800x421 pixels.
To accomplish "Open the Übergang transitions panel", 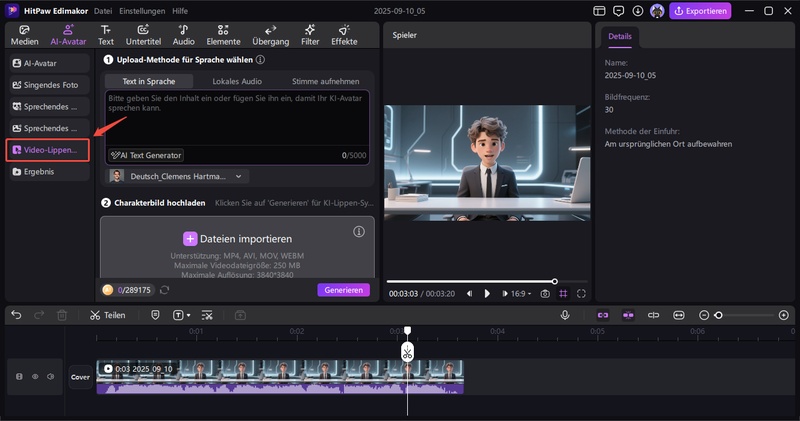I will 270,35.
